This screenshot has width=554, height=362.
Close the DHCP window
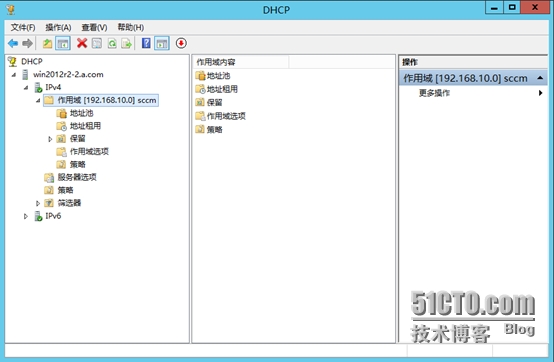click(x=535, y=8)
